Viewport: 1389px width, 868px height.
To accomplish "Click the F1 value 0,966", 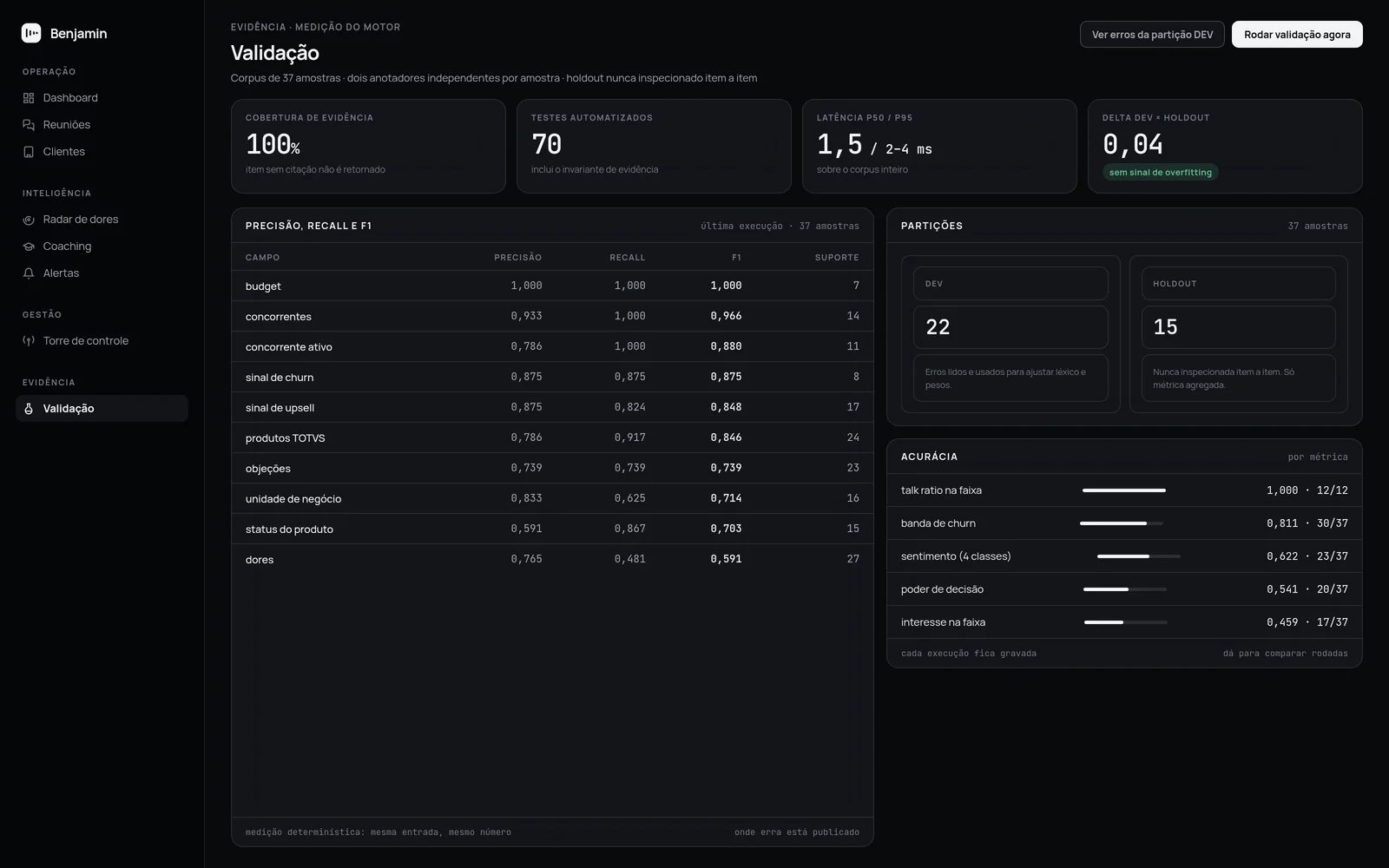I will pos(726,316).
